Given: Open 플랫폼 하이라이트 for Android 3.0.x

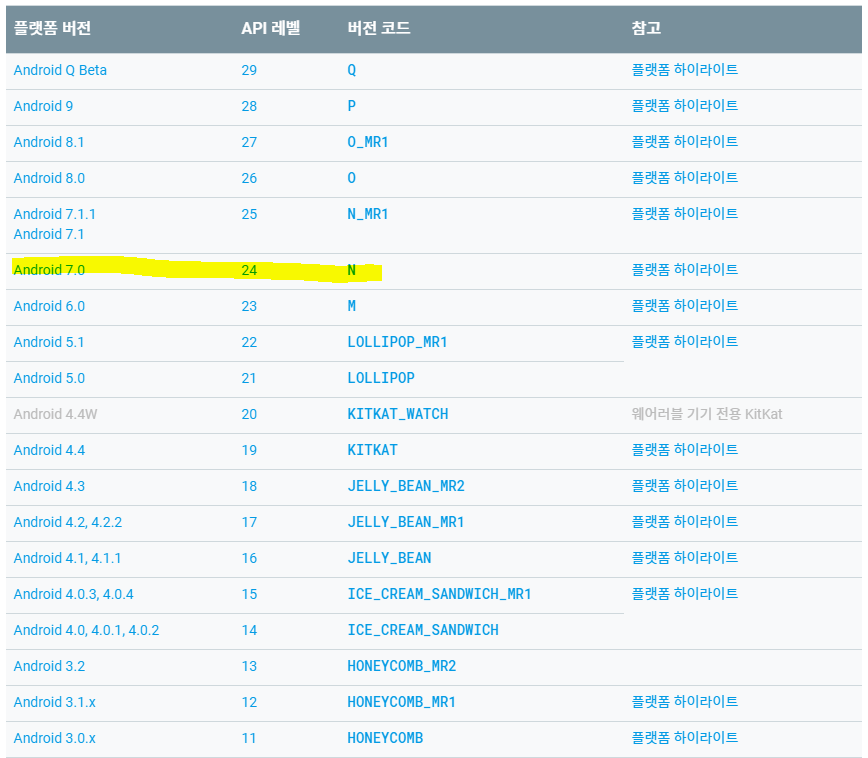Looking at the screenshot, I should coord(685,738).
